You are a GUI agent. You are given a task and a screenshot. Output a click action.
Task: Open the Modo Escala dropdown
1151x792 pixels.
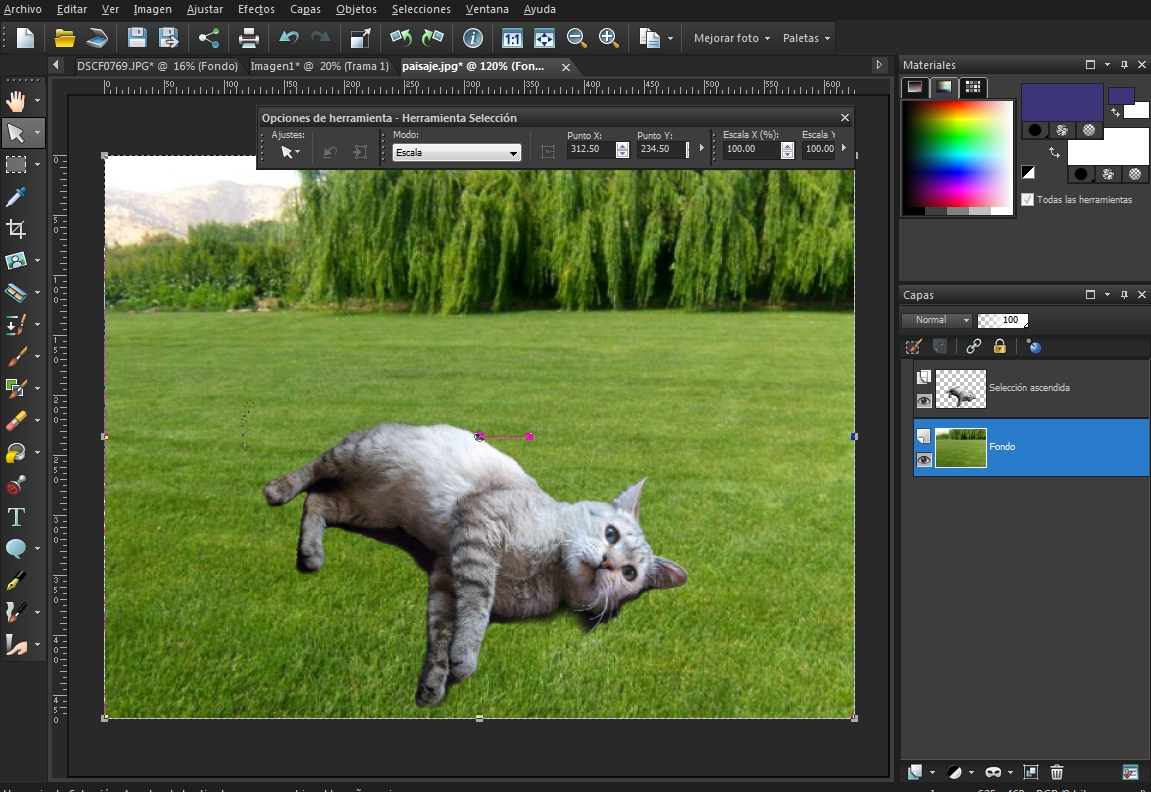(457, 153)
